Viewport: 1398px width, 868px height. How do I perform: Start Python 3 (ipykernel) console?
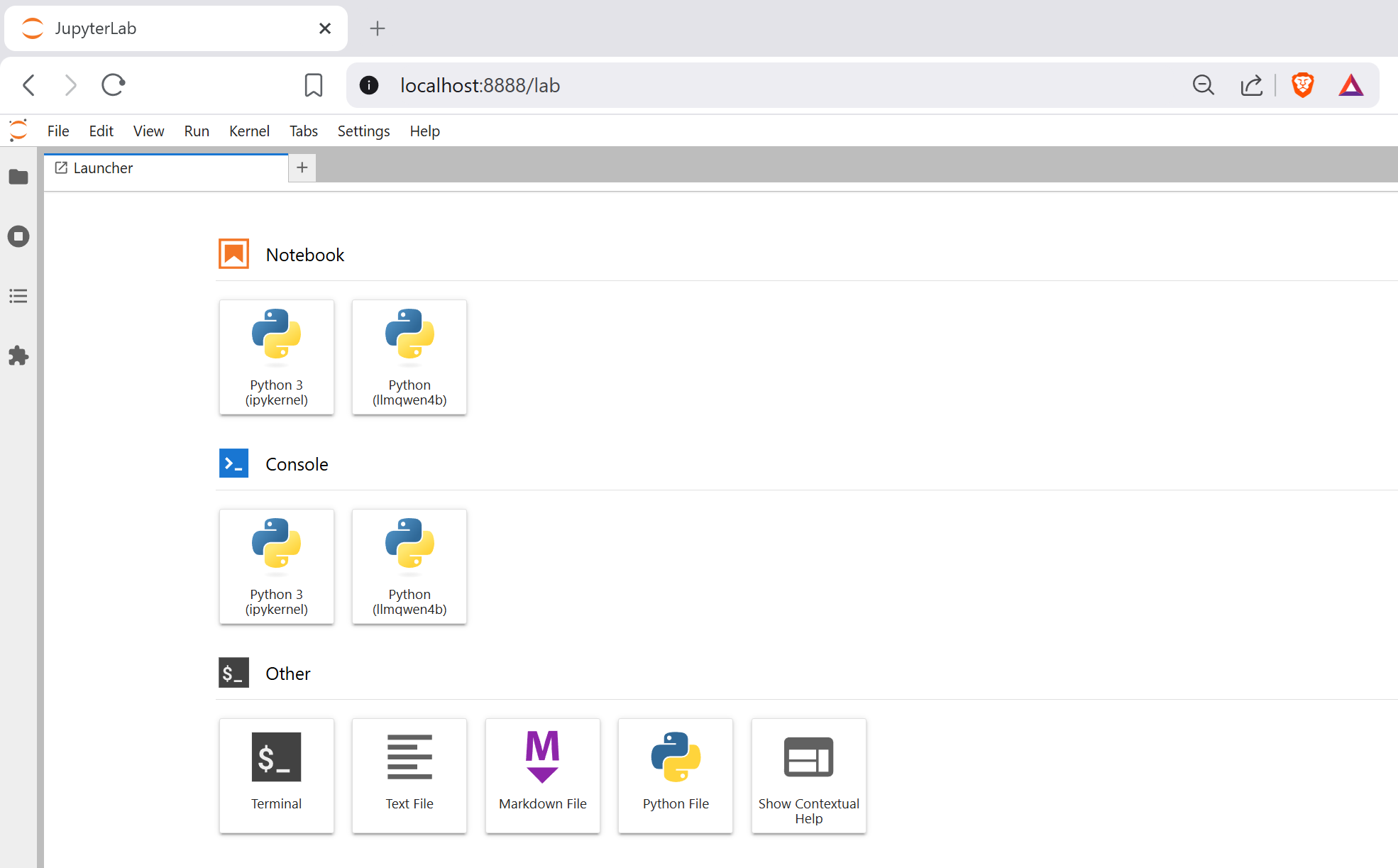coord(277,566)
